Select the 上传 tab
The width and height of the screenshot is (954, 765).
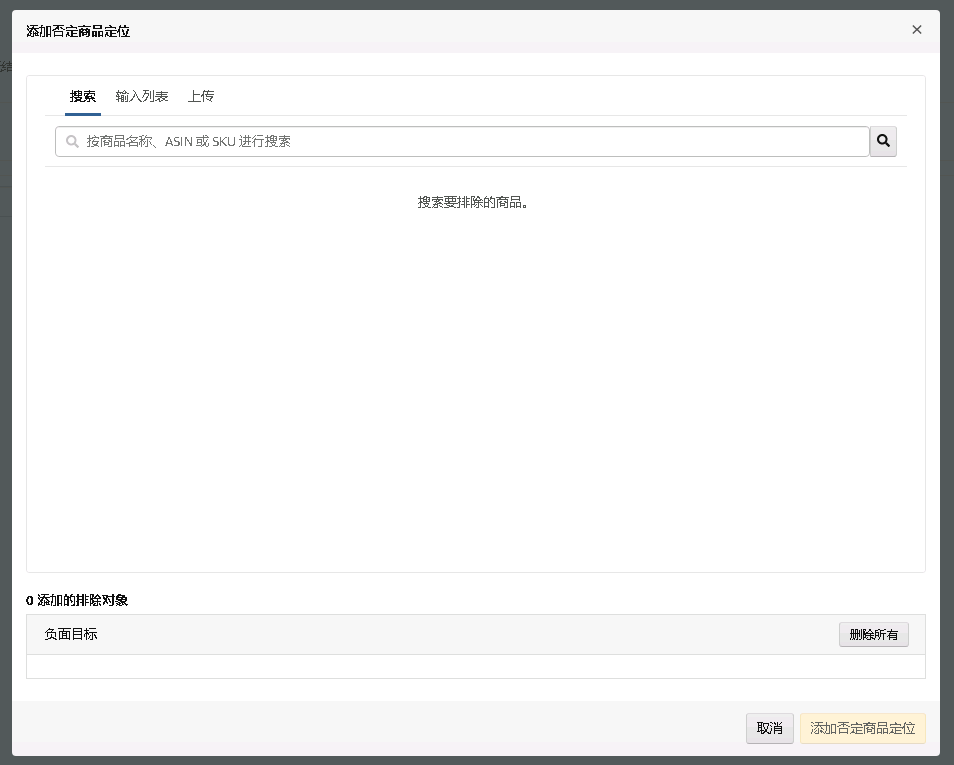pyautogui.click(x=201, y=96)
